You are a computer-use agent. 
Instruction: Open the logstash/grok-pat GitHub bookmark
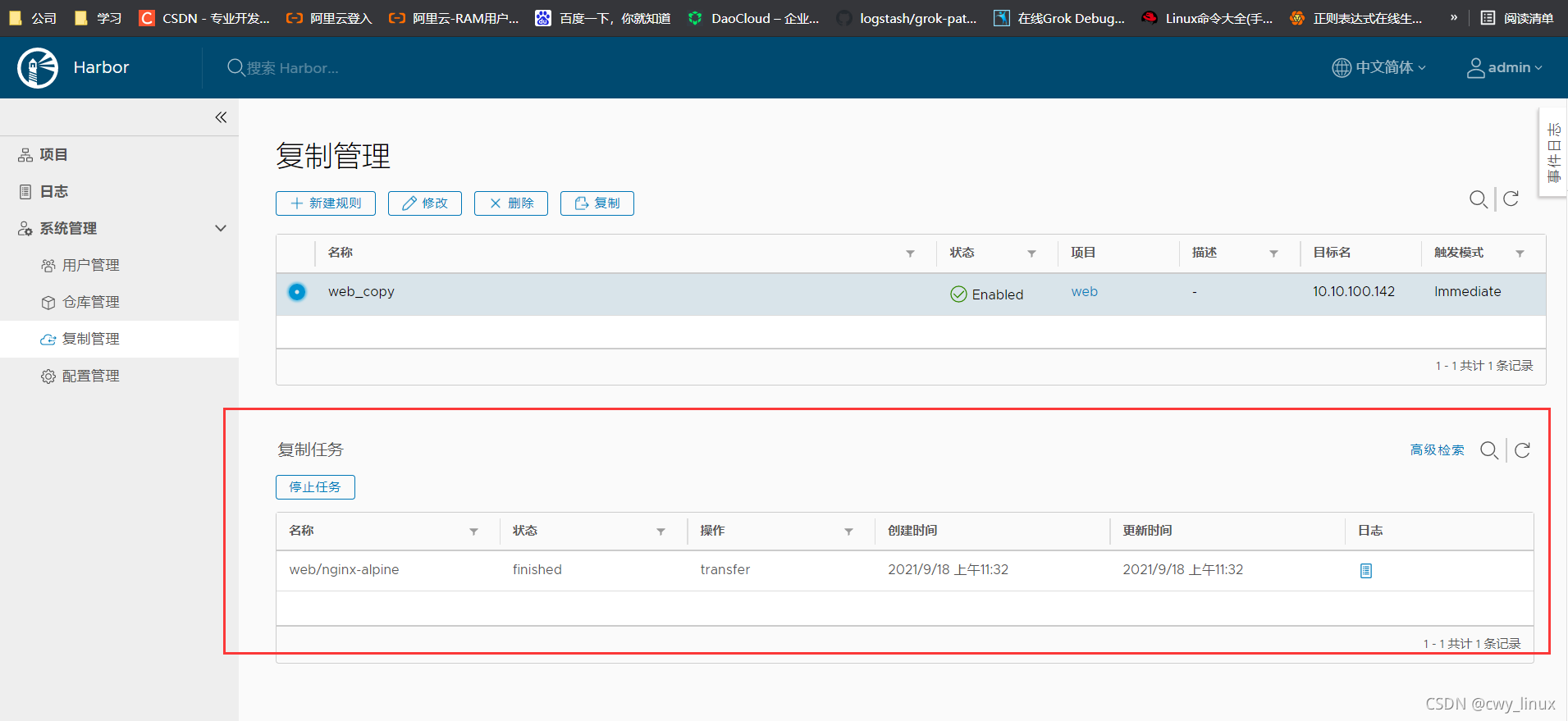pyautogui.click(x=907, y=18)
